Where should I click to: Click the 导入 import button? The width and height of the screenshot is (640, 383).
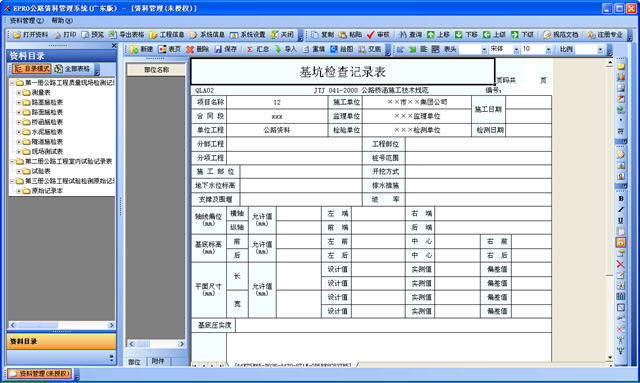285,49
